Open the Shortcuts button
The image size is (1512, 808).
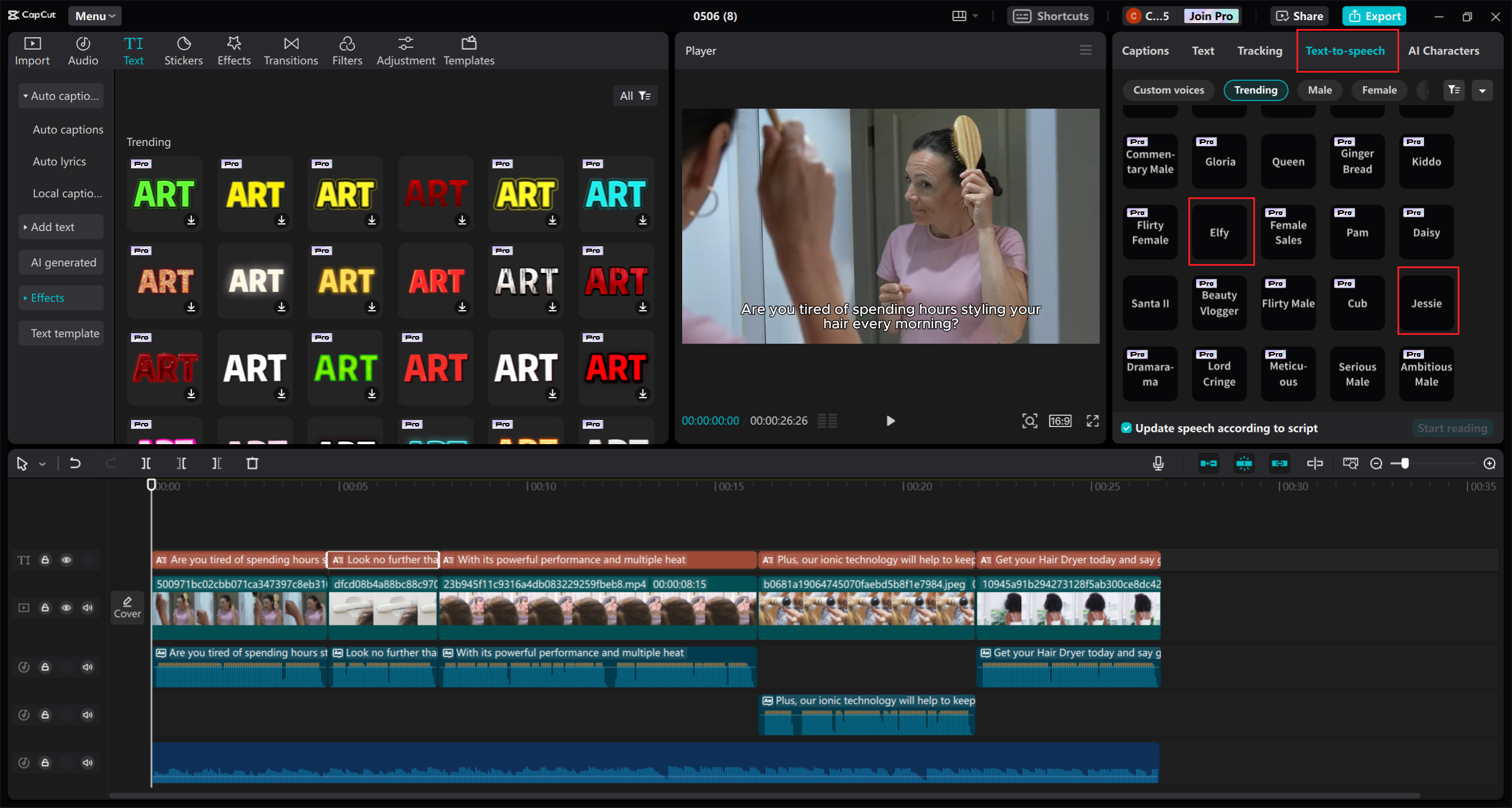pos(1051,16)
